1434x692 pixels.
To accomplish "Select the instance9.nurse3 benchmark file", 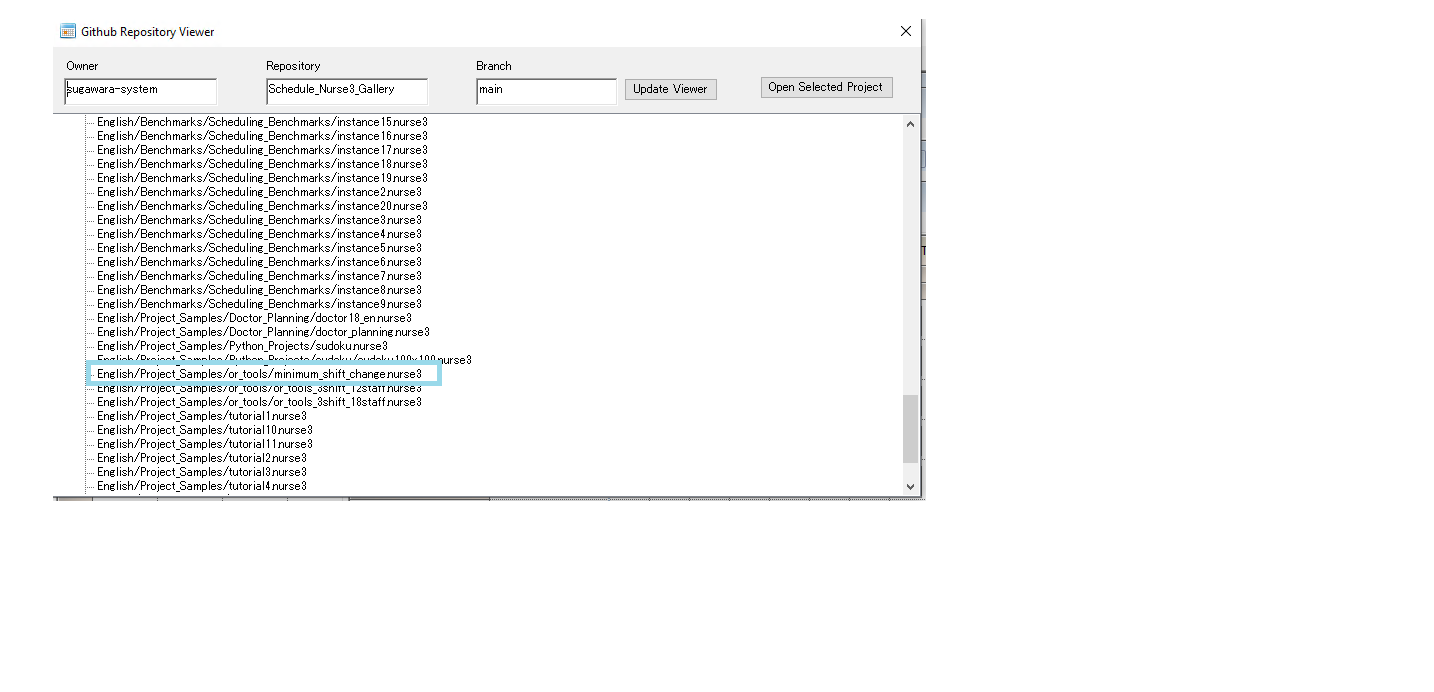I will click(x=259, y=304).
